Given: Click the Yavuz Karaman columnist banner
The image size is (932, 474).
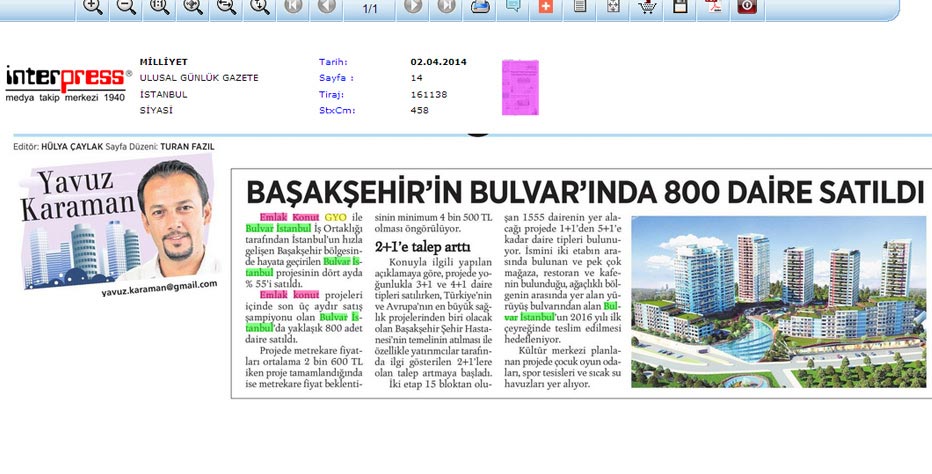Looking at the screenshot, I should 119,220.
